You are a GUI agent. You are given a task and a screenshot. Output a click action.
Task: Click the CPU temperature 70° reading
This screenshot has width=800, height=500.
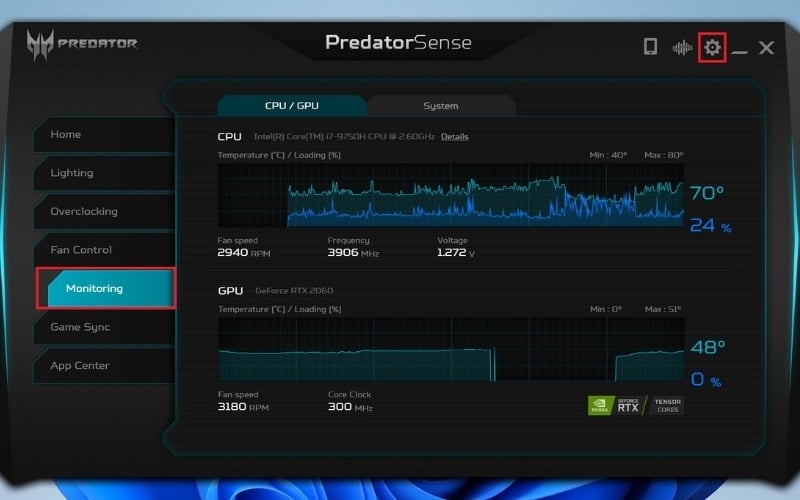click(x=707, y=193)
